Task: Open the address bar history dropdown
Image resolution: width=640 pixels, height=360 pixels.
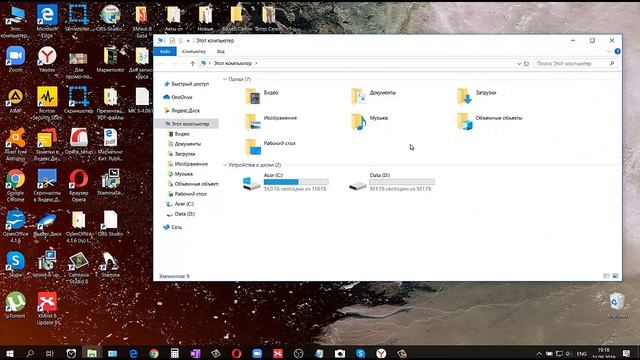Action: [519, 64]
